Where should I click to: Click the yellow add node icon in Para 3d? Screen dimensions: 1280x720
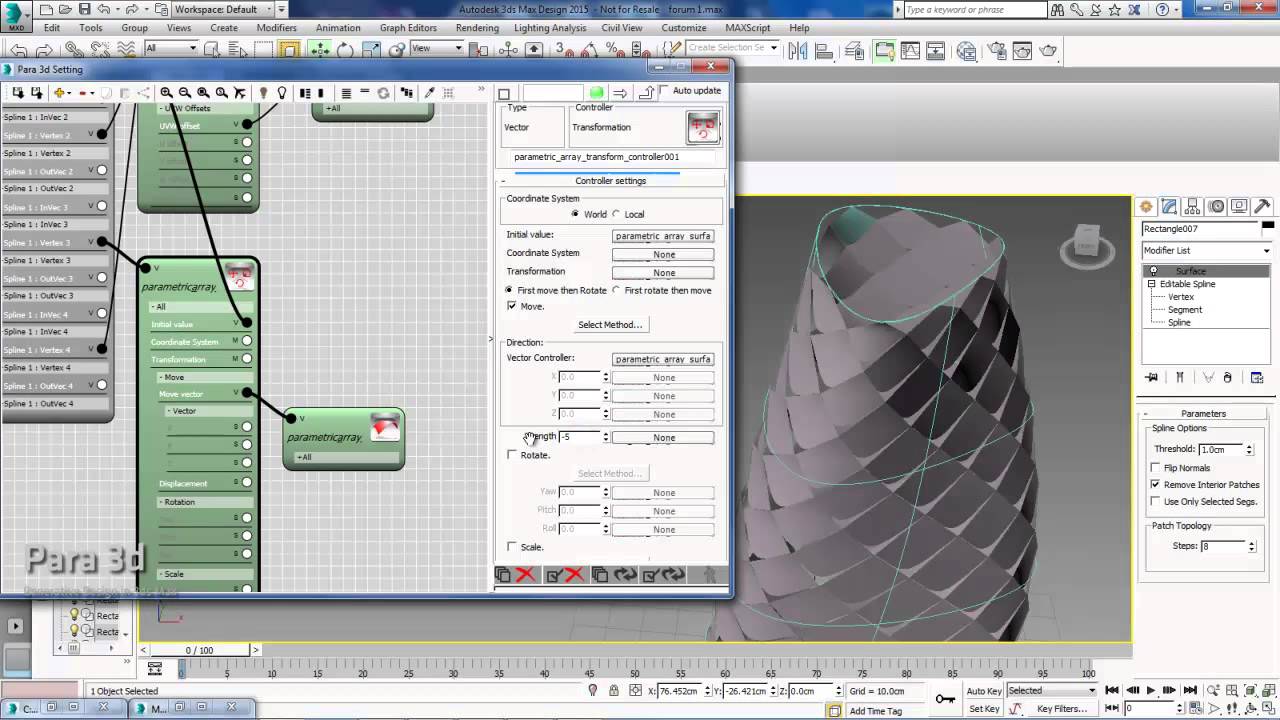tap(60, 93)
